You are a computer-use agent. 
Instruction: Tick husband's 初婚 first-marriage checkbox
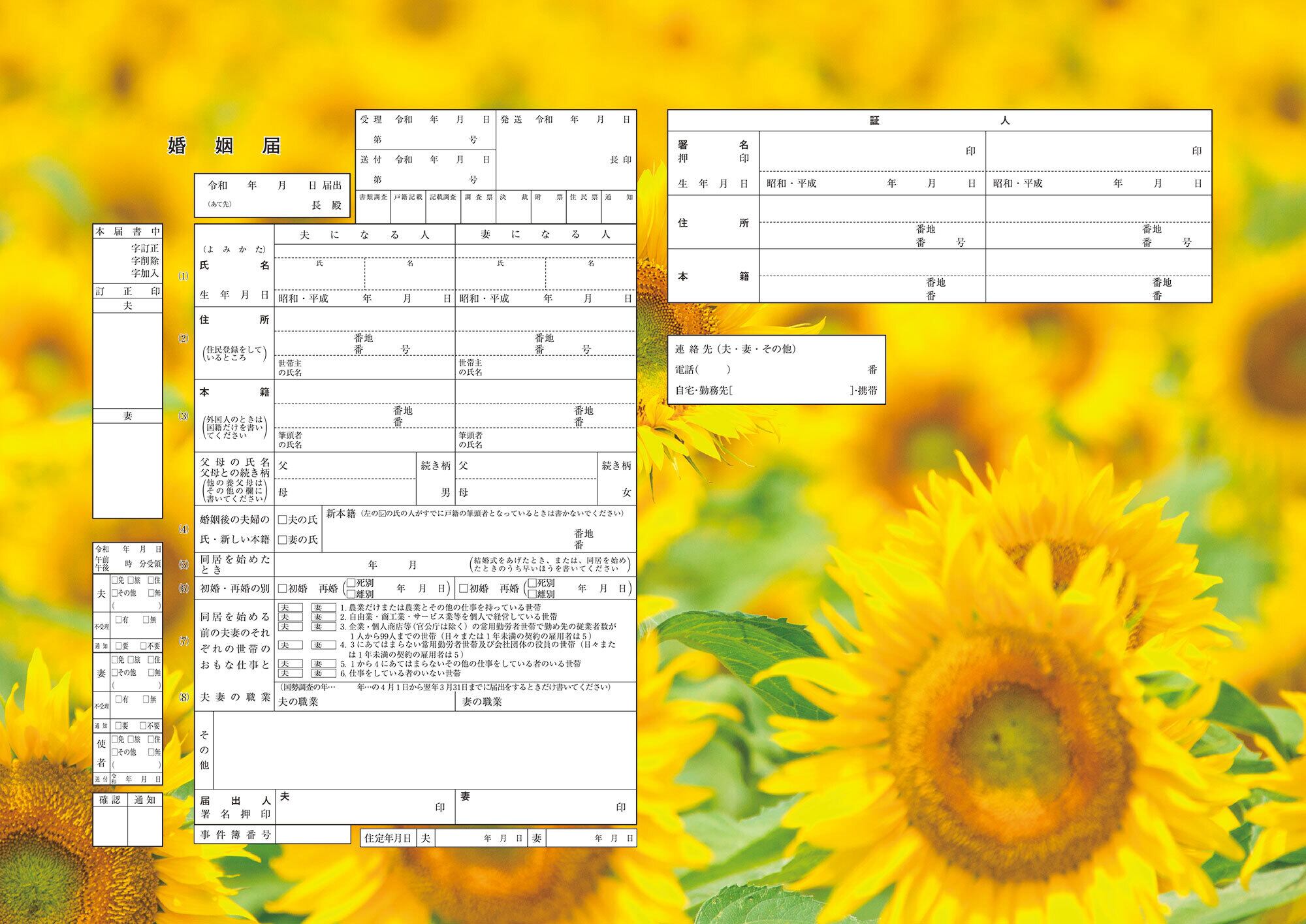coord(283,589)
